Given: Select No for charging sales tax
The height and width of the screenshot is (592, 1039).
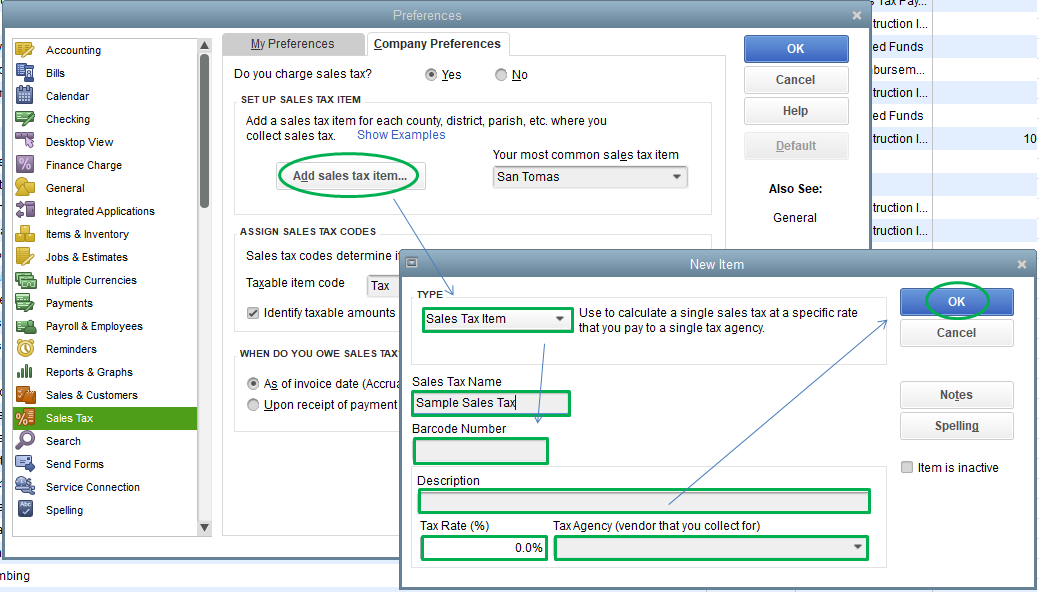Looking at the screenshot, I should 501,75.
